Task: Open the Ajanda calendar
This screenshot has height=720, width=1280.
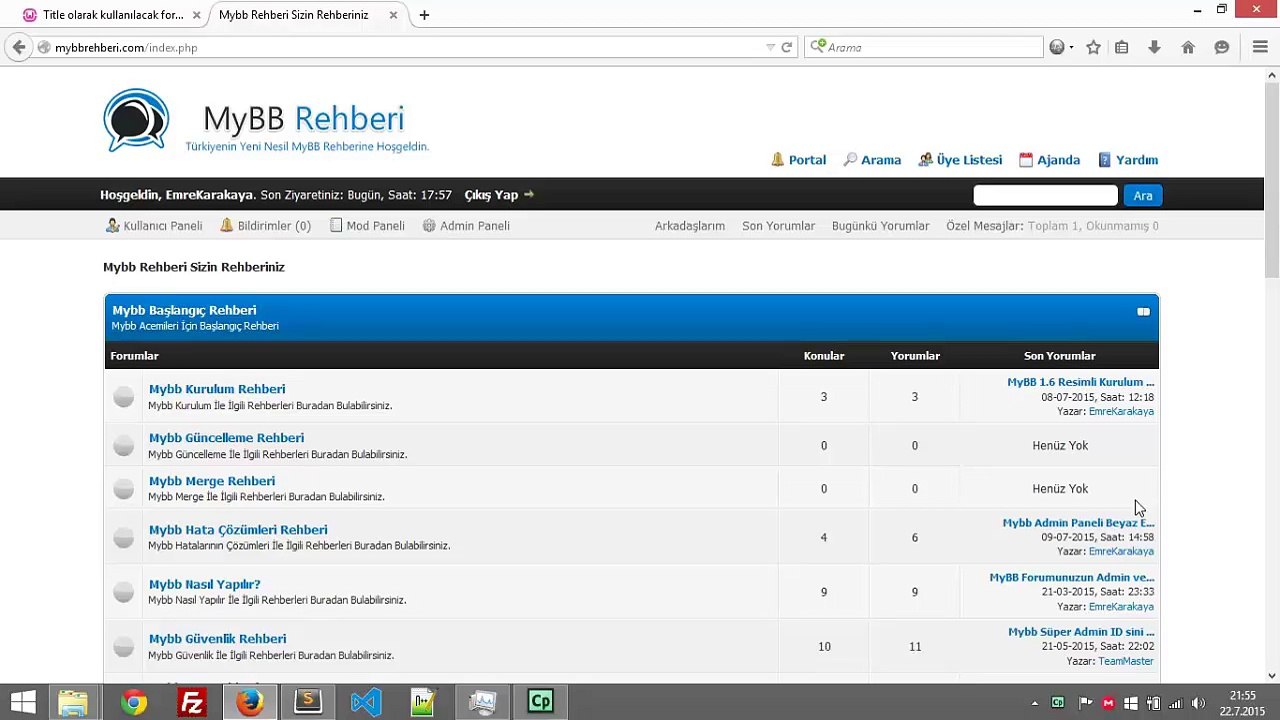Action: tap(1049, 160)
